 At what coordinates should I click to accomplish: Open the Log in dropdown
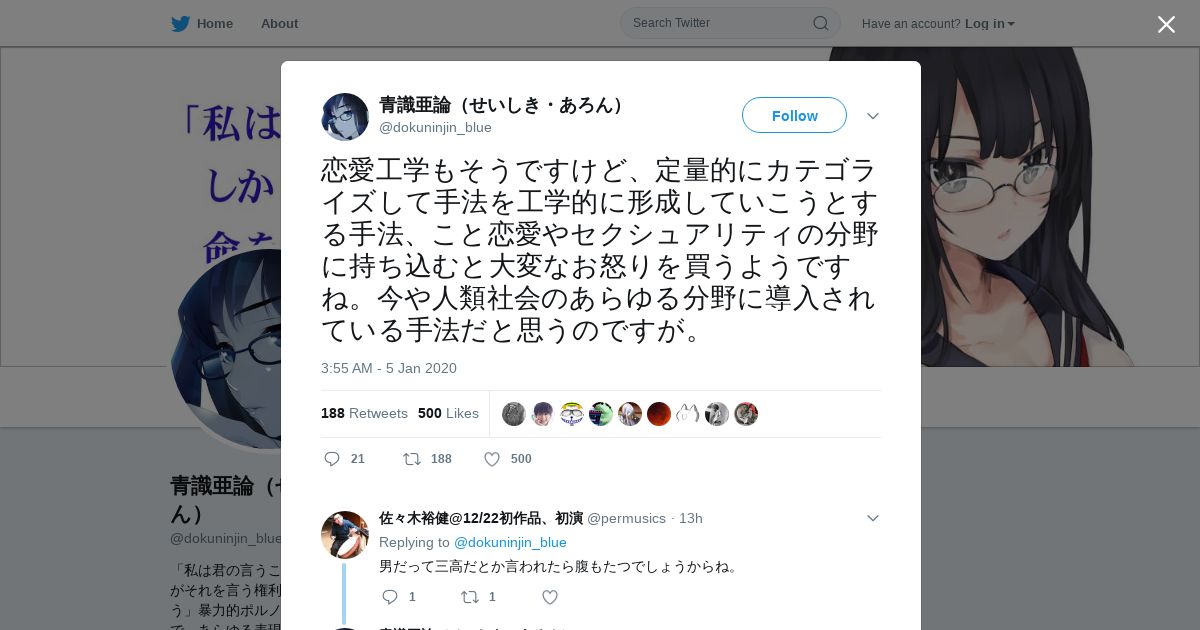(x=990, y=23)
